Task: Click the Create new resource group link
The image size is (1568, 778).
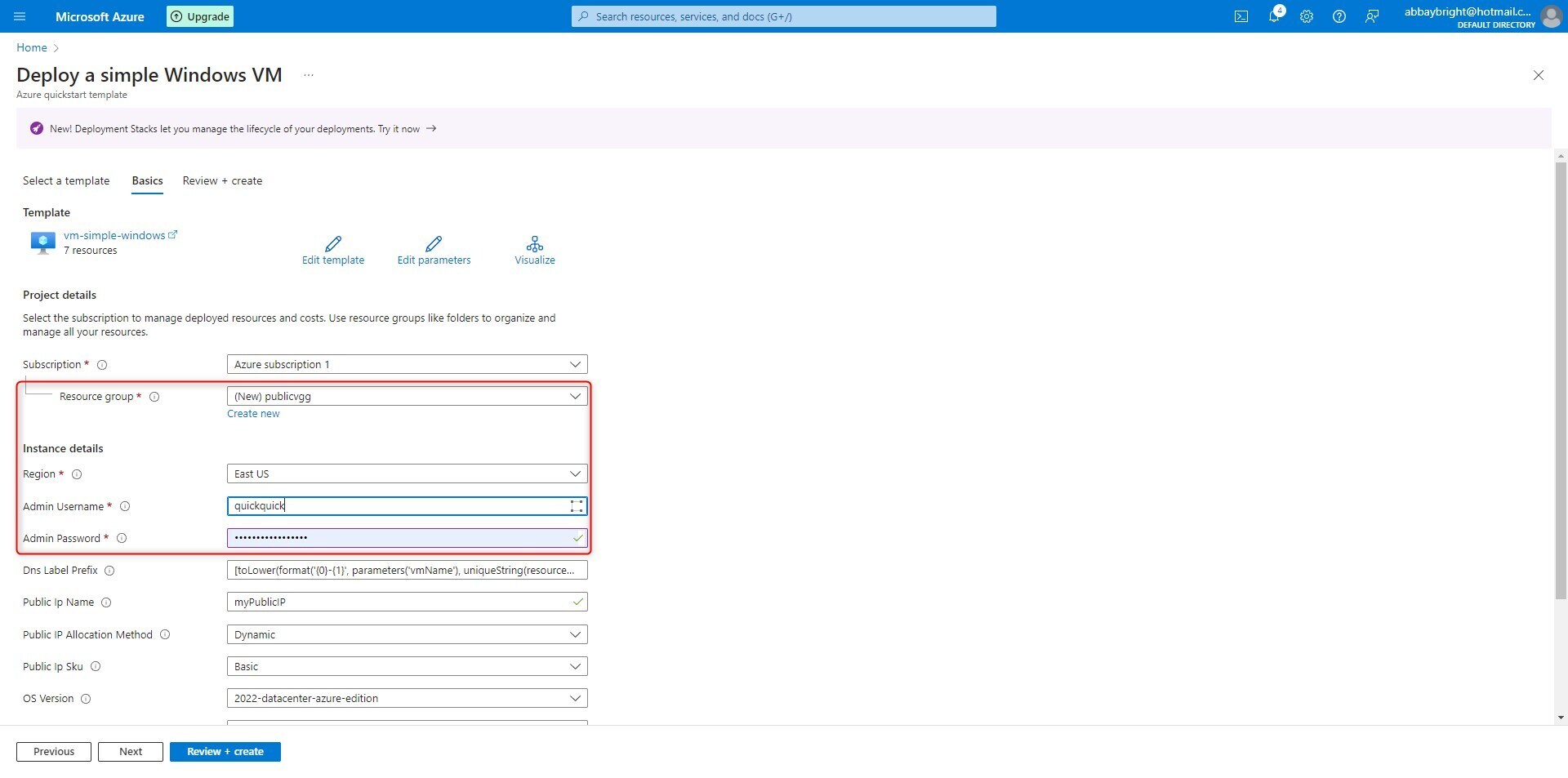Action: tap(253, 414)
